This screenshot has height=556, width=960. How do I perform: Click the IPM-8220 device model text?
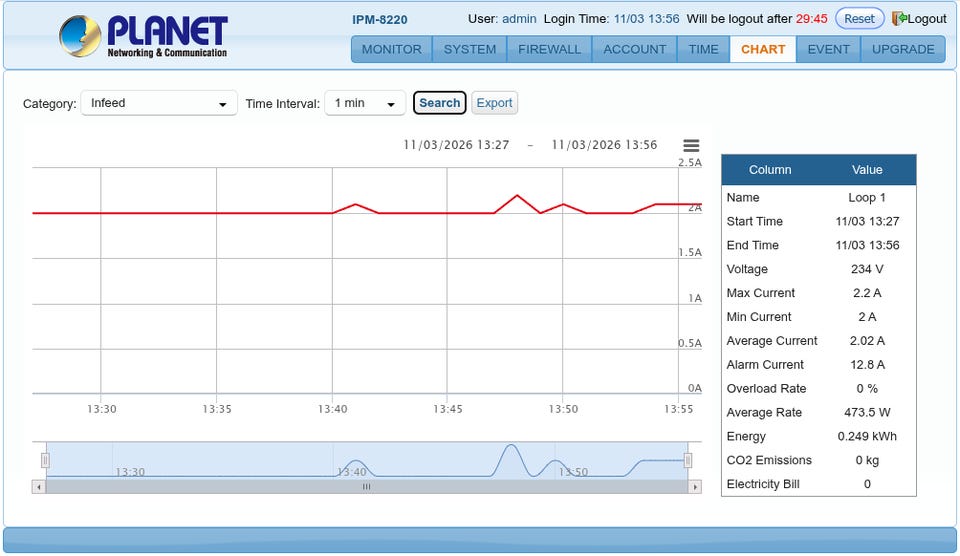coord(380,20)
